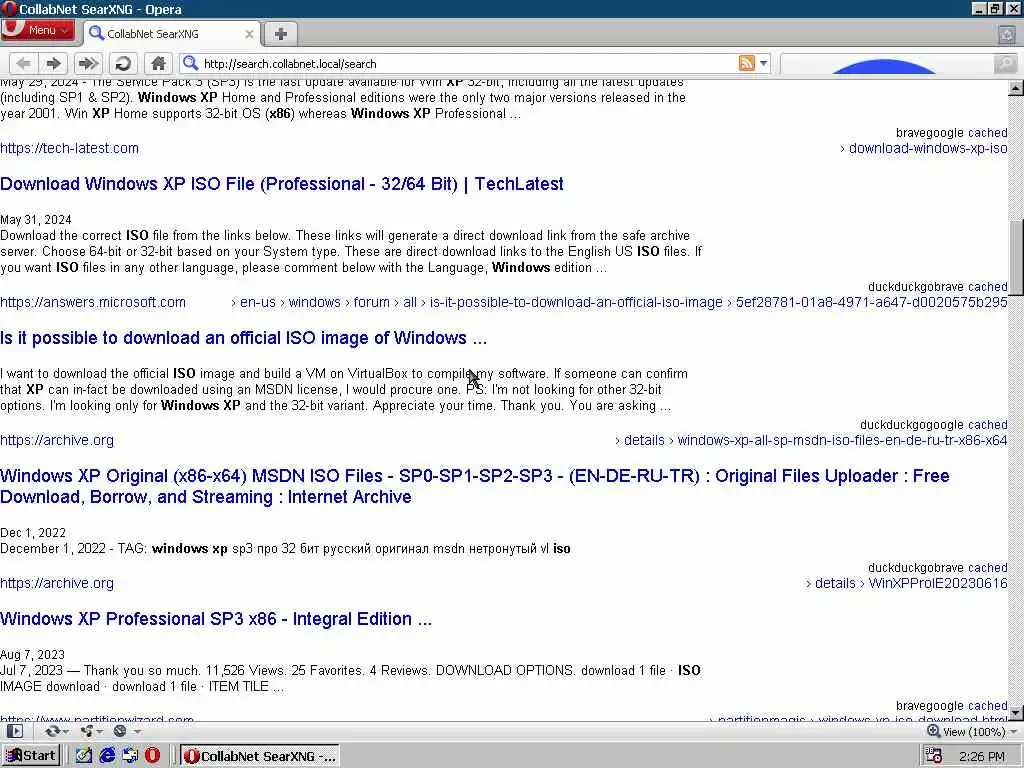Launch Opera from quick launch bar
Viewport: 1024px width, 768px height.
click(153, 756)
